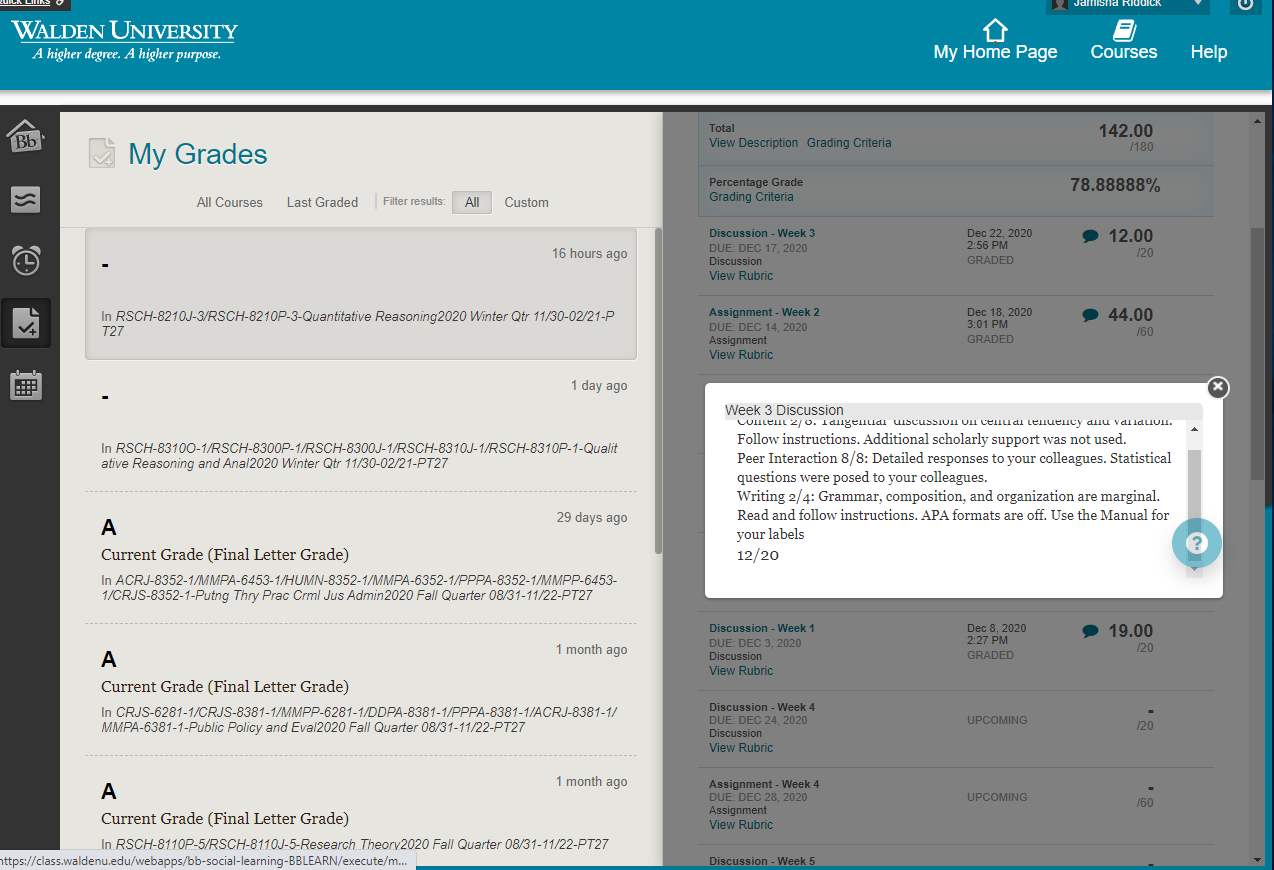Viewport: 1274px width, 870px height.
Task: Click the course list vertical scrollbar
Action: pos(658,391)
